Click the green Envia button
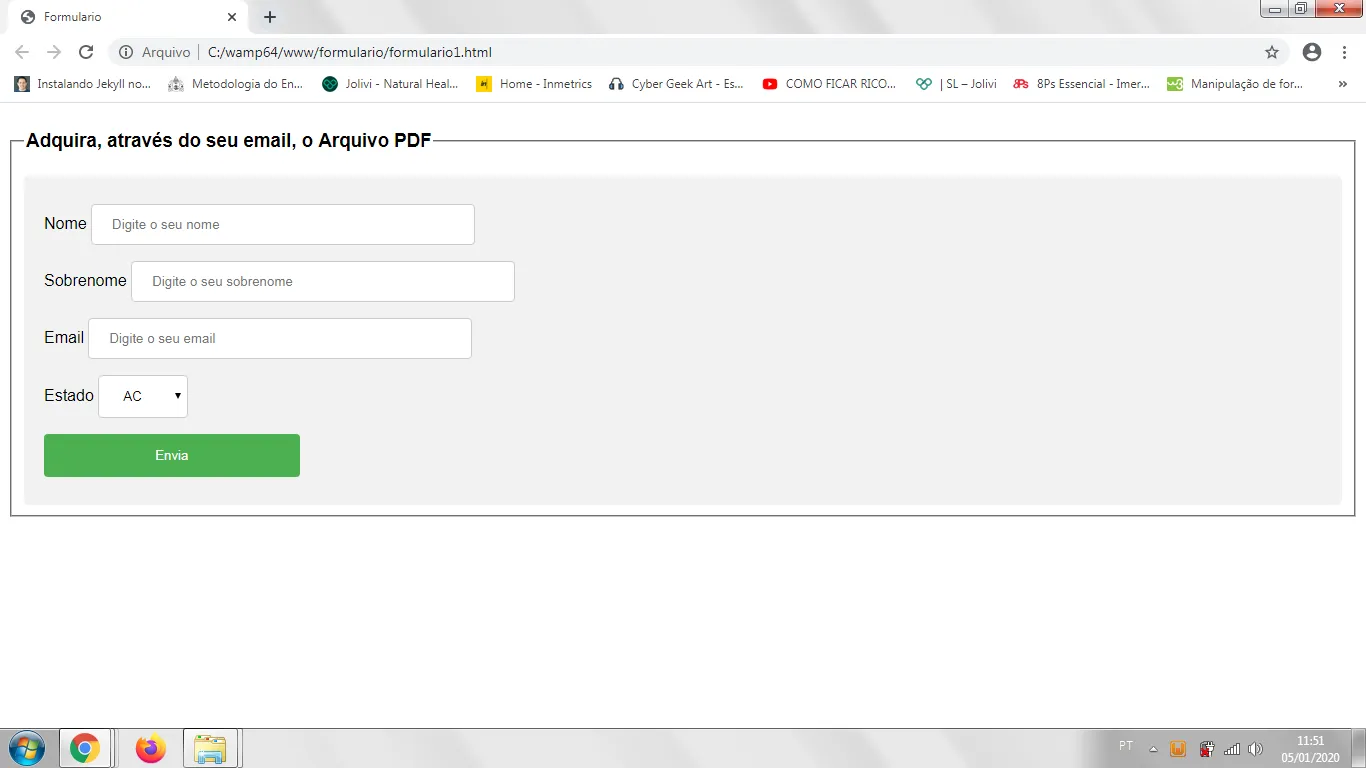Image resolution: width=1366 pixels, height=768 pixels. click(x=172, y=455)
